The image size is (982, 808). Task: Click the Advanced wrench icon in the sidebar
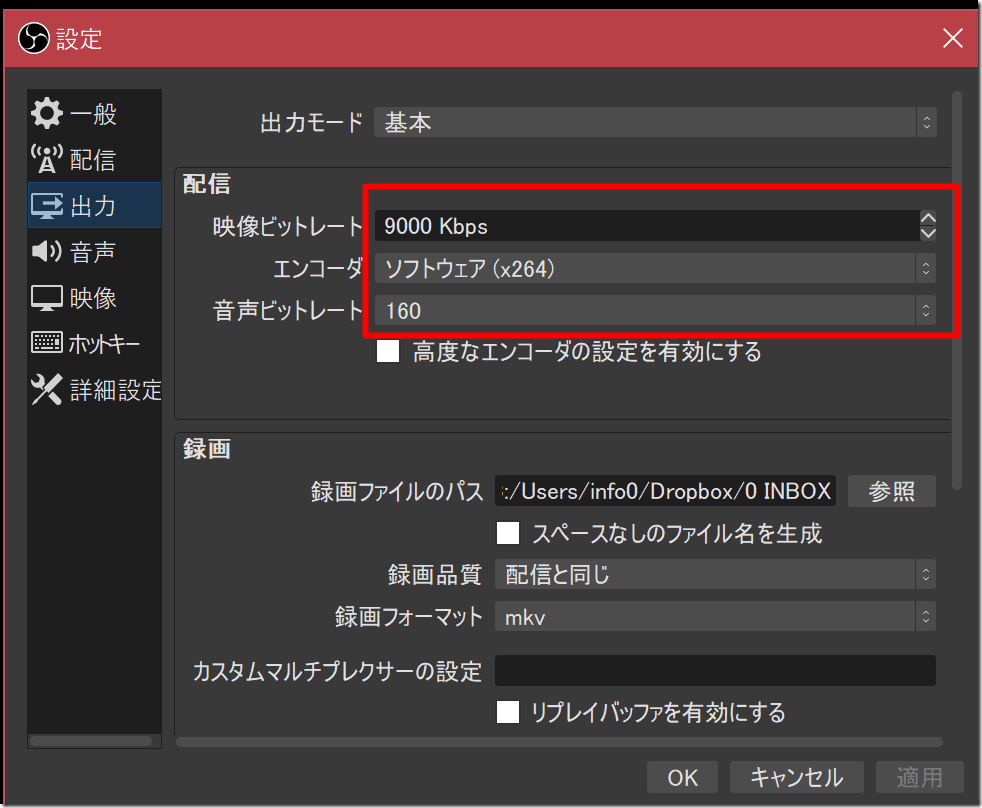[x=47, y=389]
